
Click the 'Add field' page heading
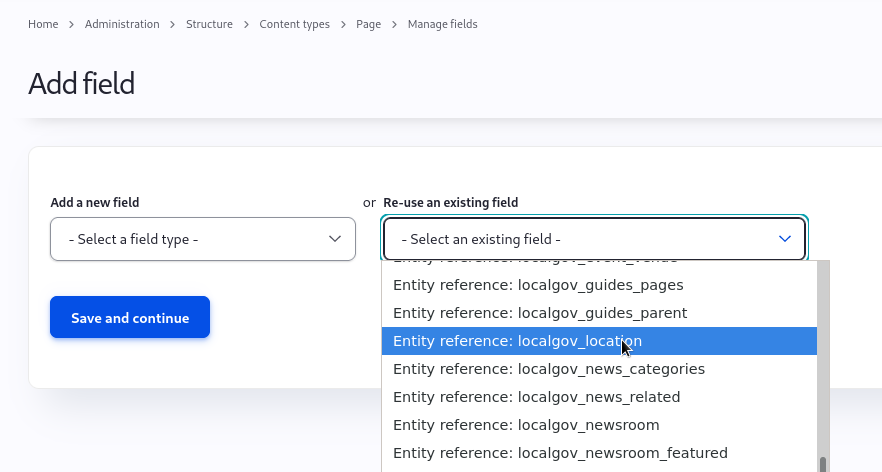(82, 84)
